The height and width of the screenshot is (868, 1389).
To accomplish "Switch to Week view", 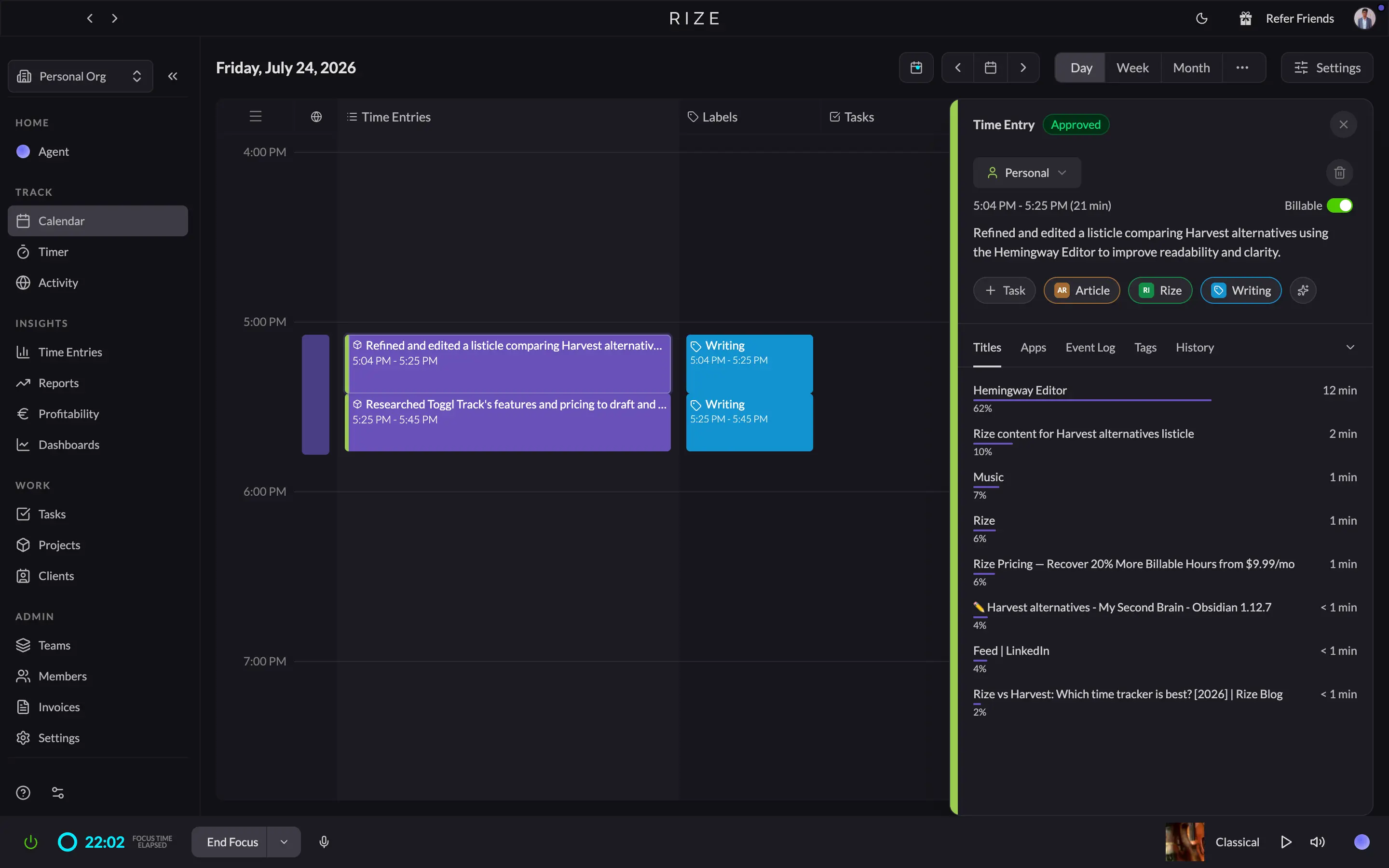I will 1132,68.
